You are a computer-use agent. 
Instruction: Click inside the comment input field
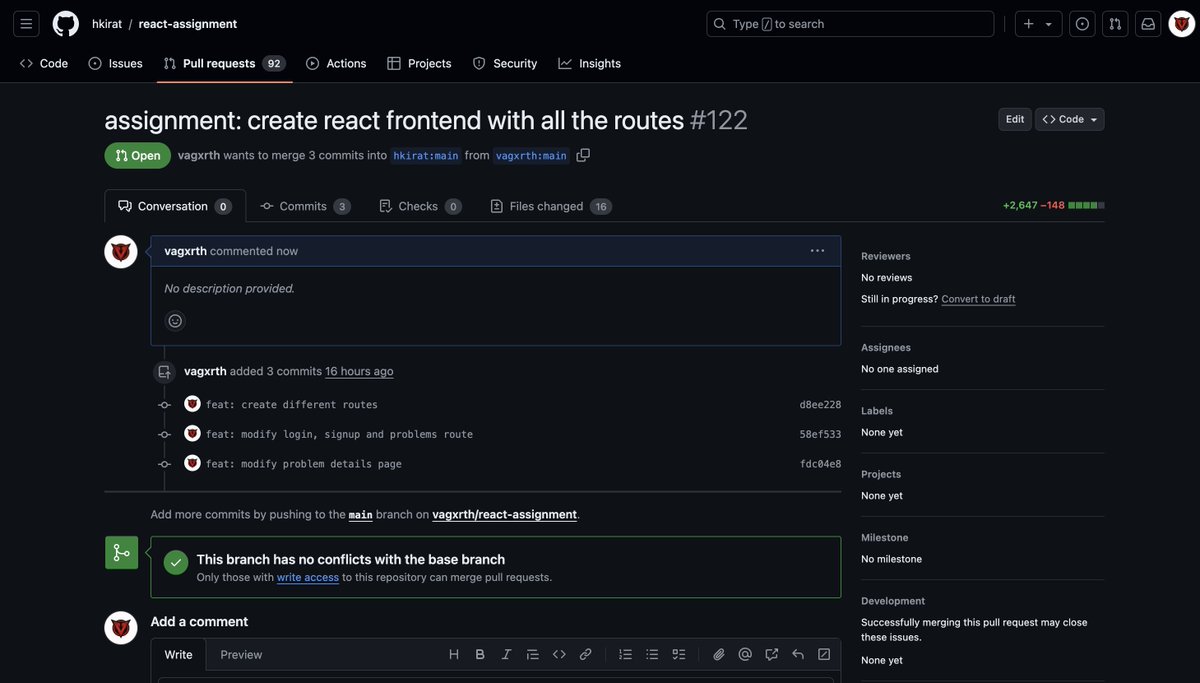click(495, 679)
